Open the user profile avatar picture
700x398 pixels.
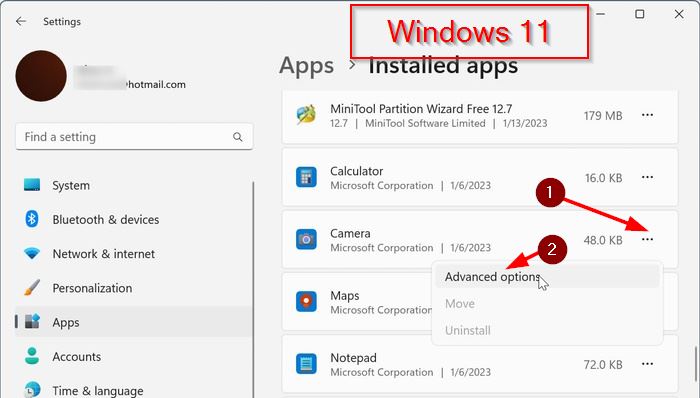(41, 76)
